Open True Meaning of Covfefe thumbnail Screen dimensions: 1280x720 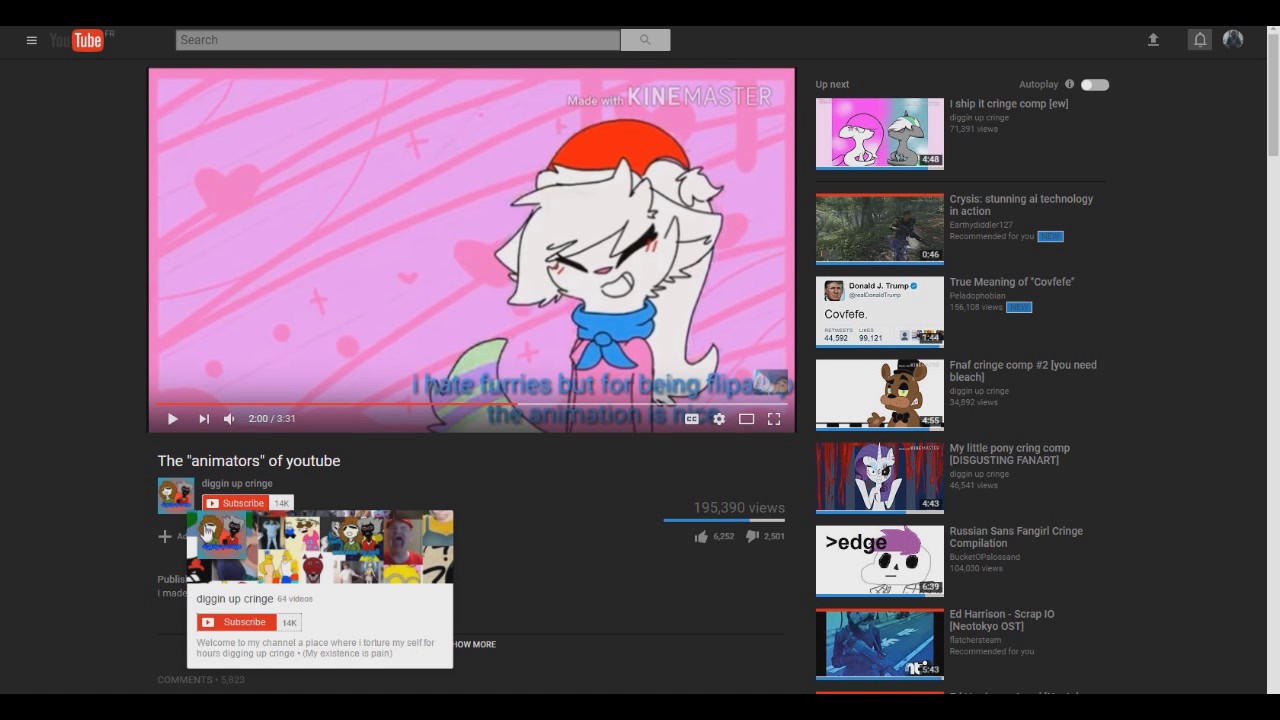click(880, 312)
